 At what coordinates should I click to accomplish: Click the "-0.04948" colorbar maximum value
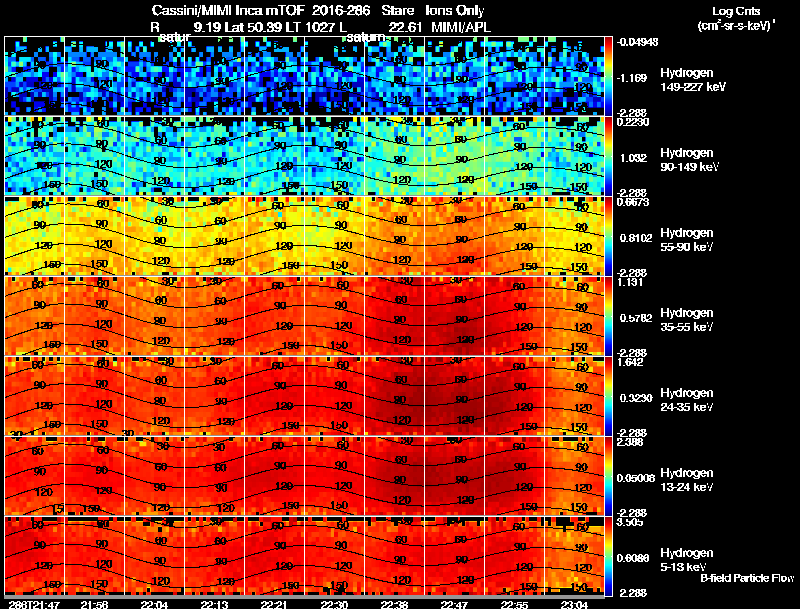[637, 42]
